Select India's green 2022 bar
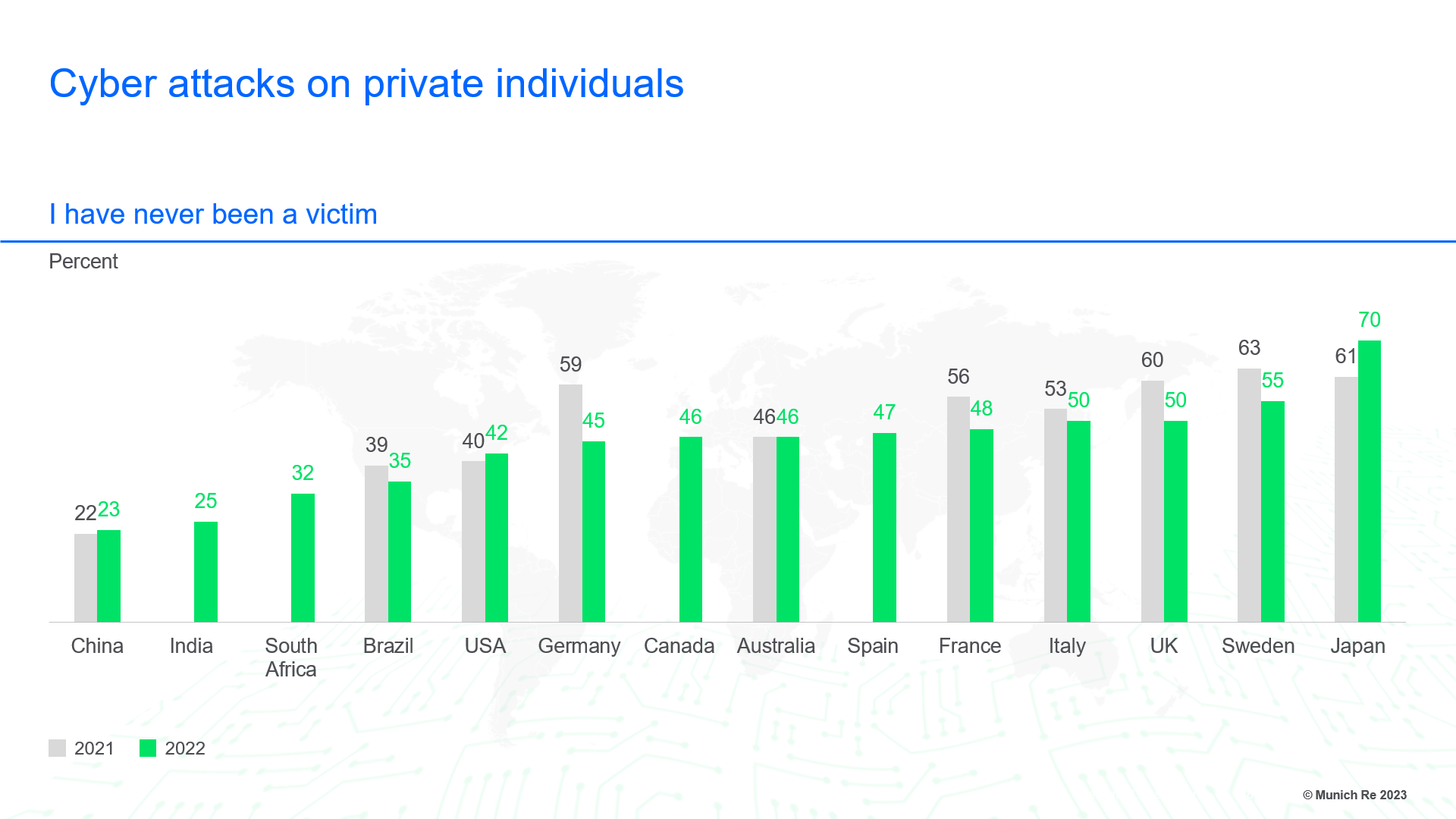The image size is (1456, 819). 206,572
